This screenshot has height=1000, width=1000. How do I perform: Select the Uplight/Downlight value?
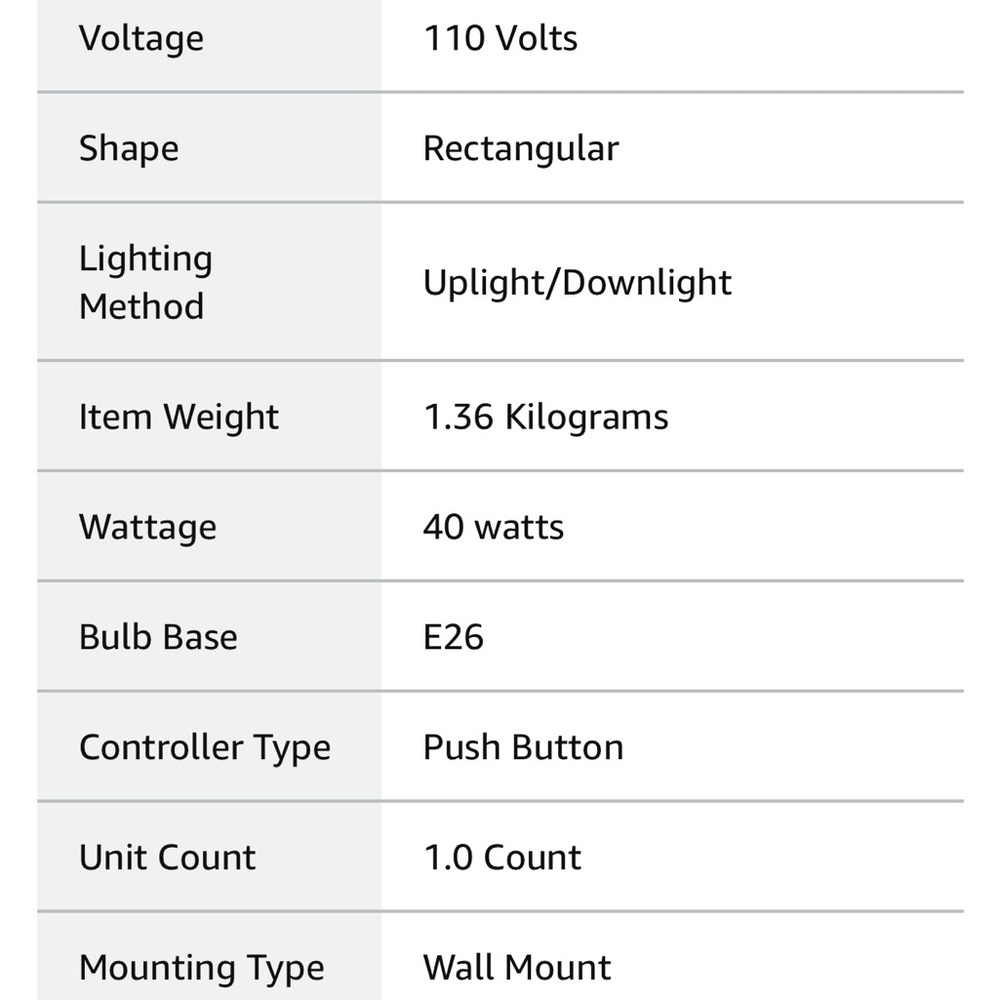click(577, 283)
